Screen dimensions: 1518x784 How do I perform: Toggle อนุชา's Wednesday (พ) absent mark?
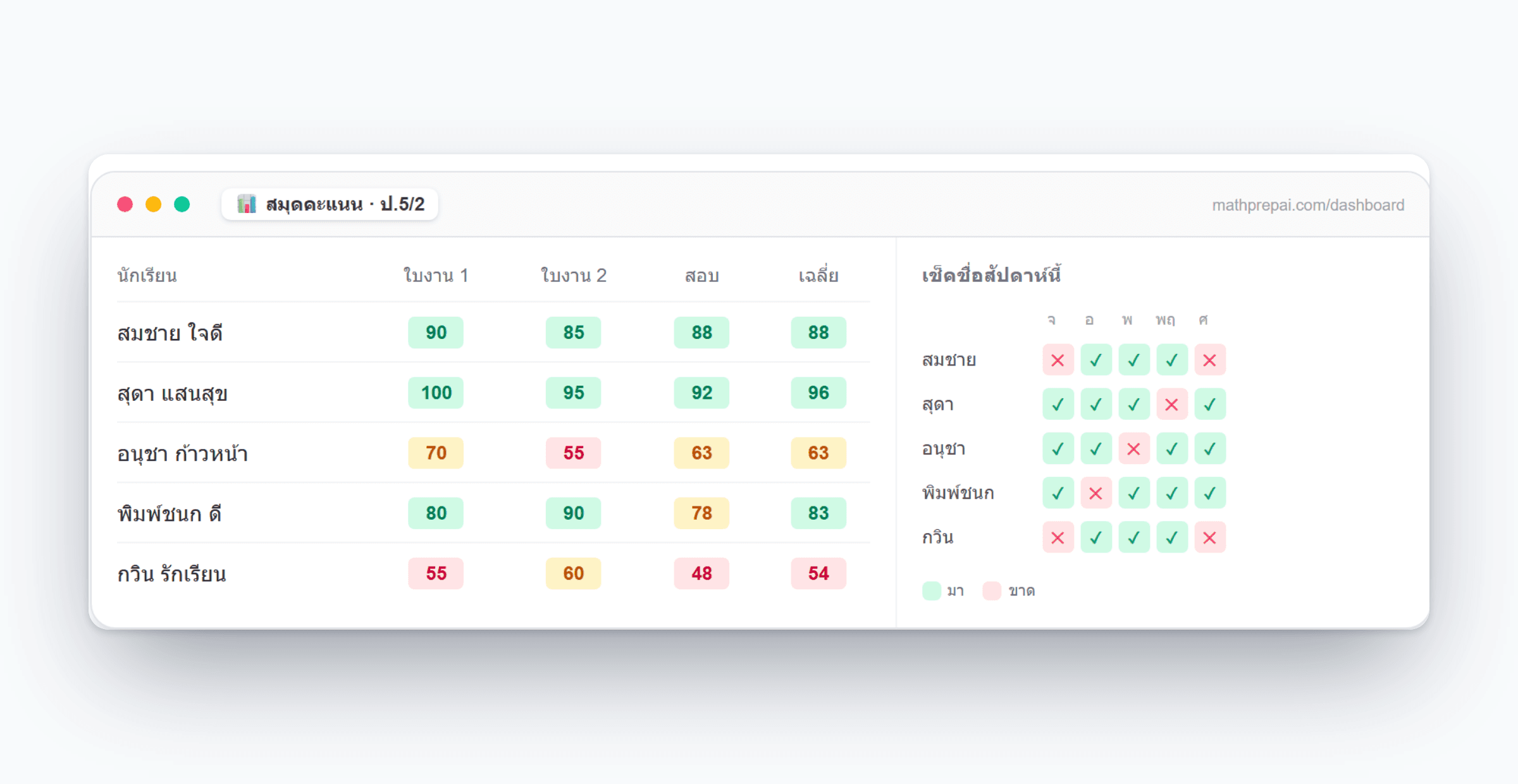point(1133,448)
